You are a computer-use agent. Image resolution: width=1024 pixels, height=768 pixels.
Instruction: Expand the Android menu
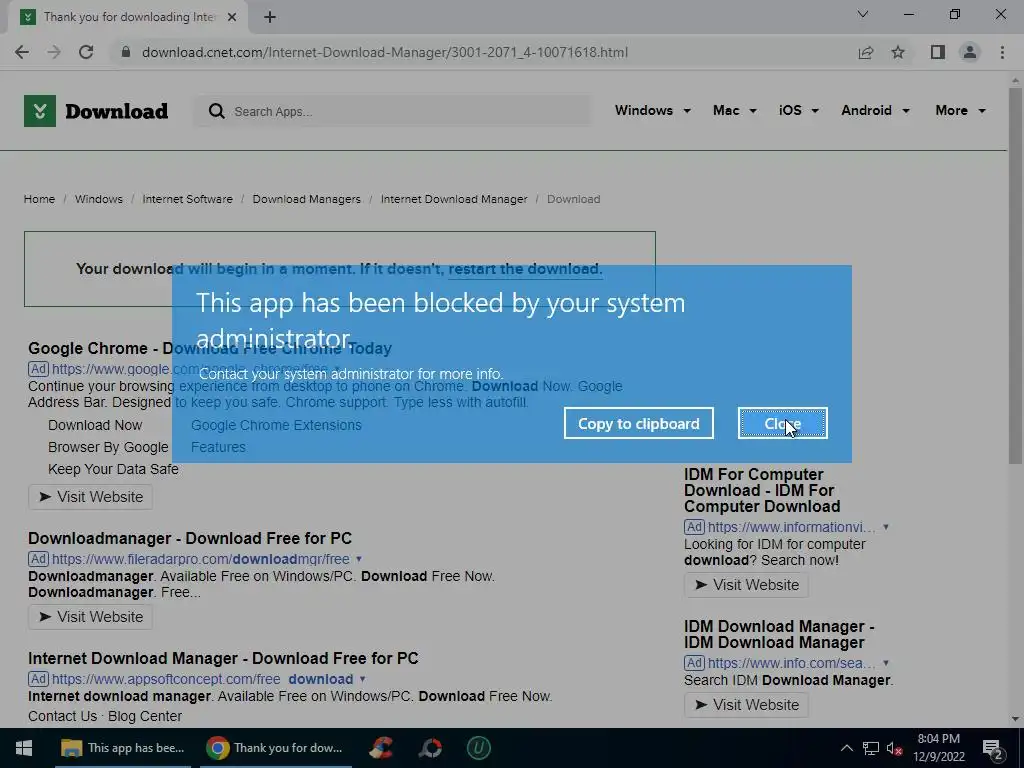point(875,110)
